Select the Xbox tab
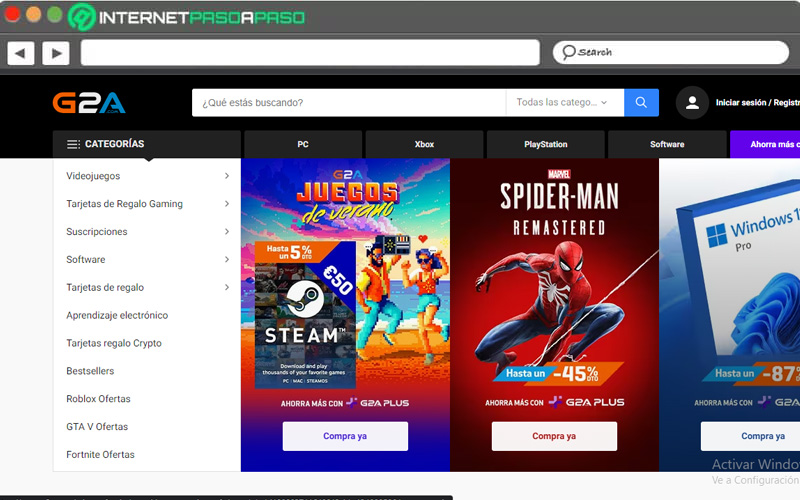The height and width of the screenshot is (500, 800). (x=424, y=144)
